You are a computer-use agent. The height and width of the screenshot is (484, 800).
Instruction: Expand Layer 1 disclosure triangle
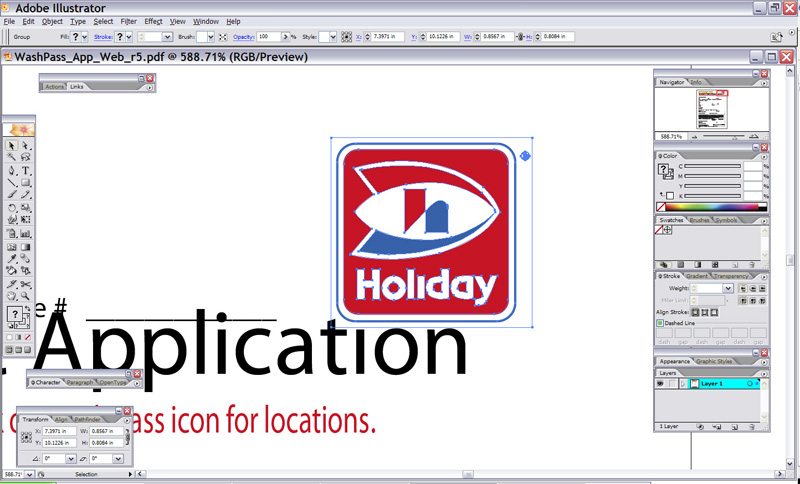[683, 384]
